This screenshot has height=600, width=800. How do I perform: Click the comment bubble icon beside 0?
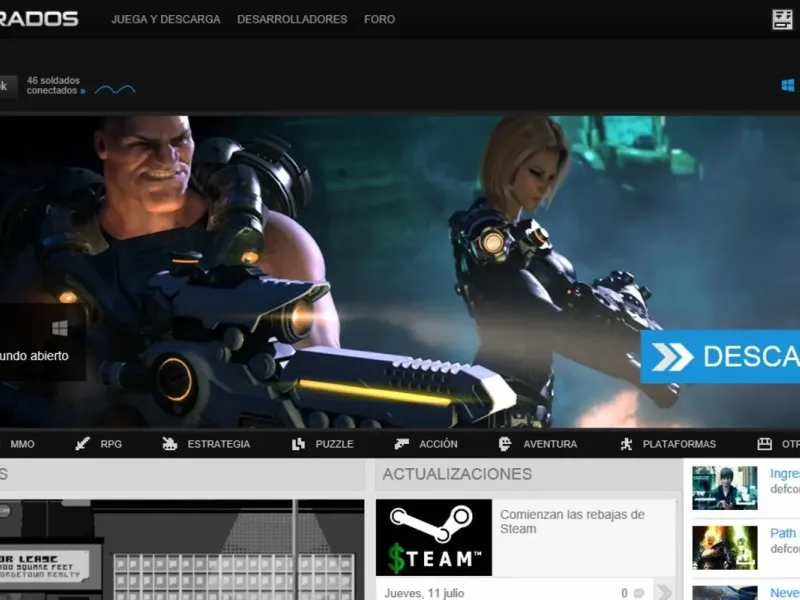pyautogui.click(x=638, y=593)
